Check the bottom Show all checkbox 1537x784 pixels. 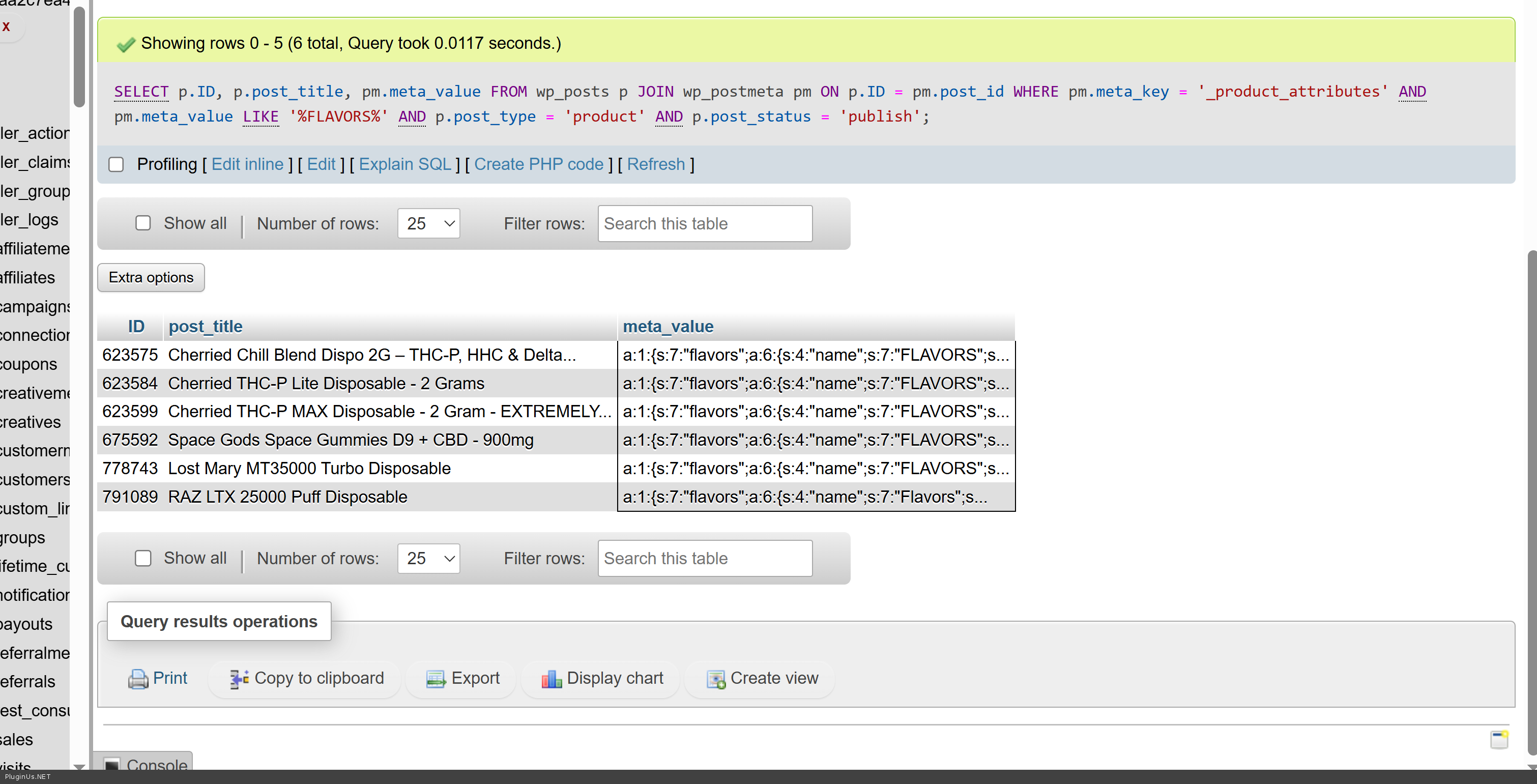[143, 558]
